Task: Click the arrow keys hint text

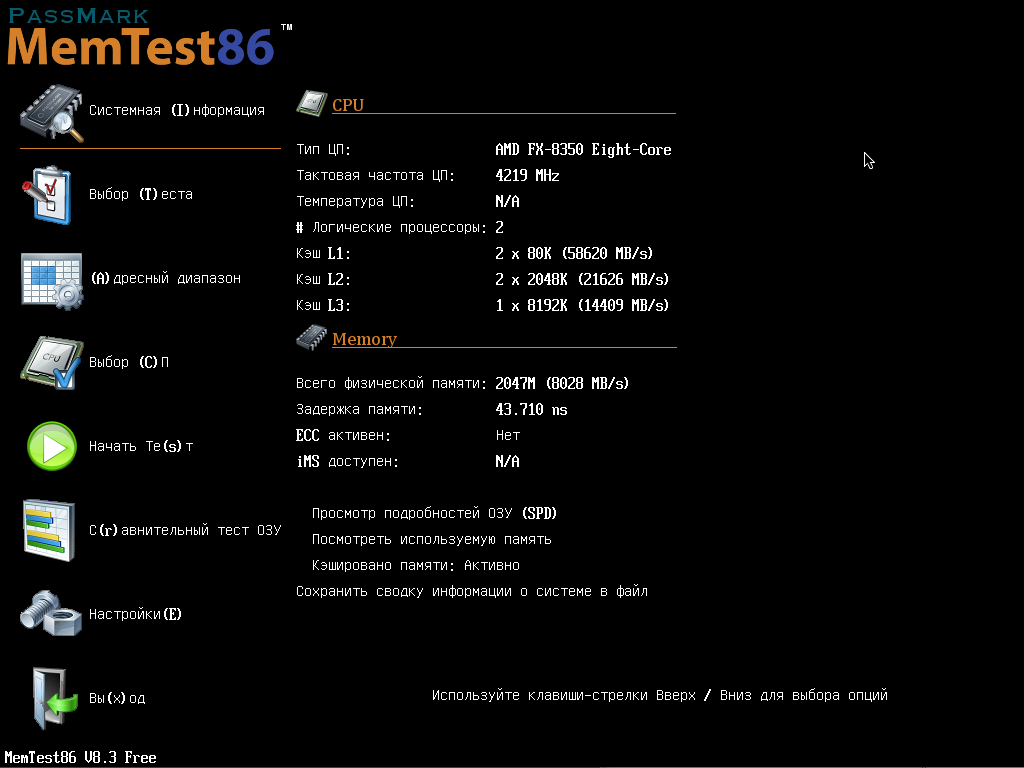Action: point(660,696)
